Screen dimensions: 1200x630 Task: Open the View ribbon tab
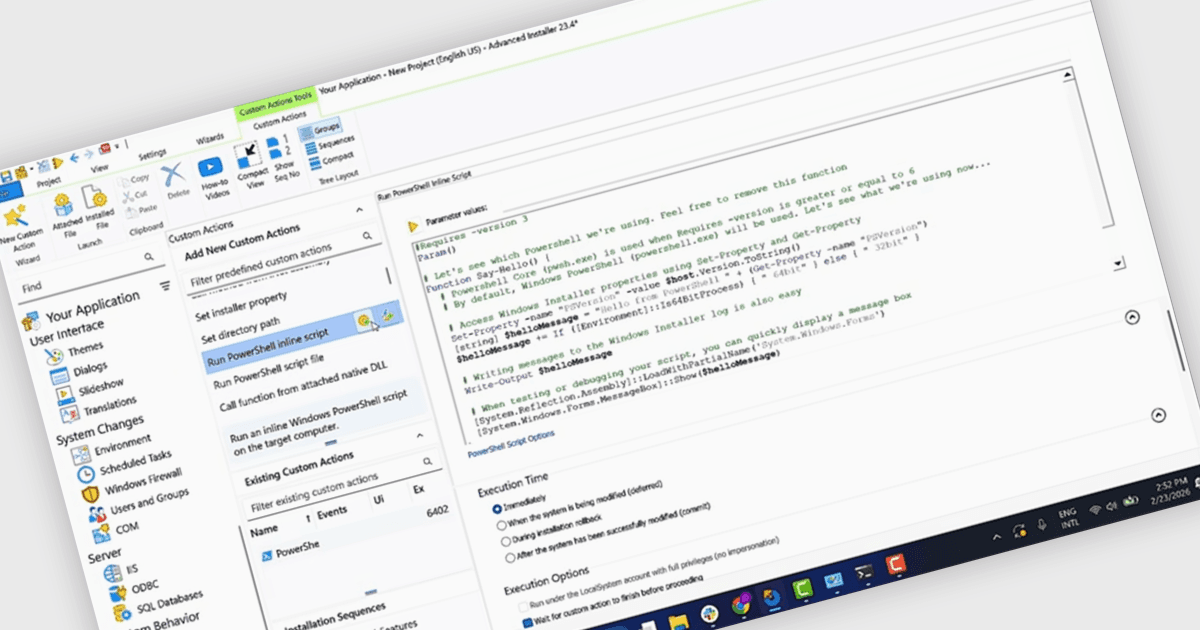click(x=100, y=169)
